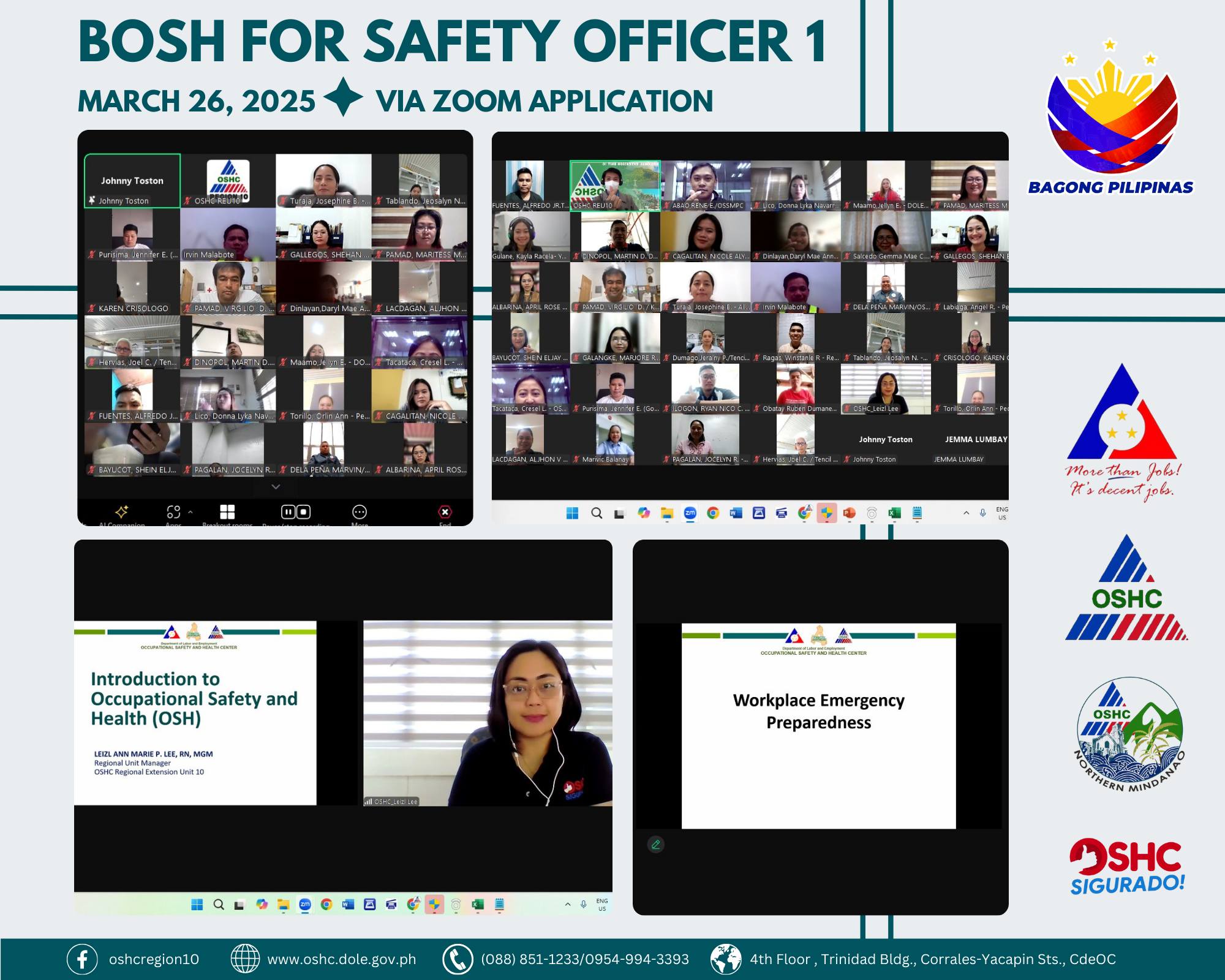The width and height of the screenshot is (1225, 980).
Task: Click the Facebook icon in the footer
Action: (x=82, y=959)
